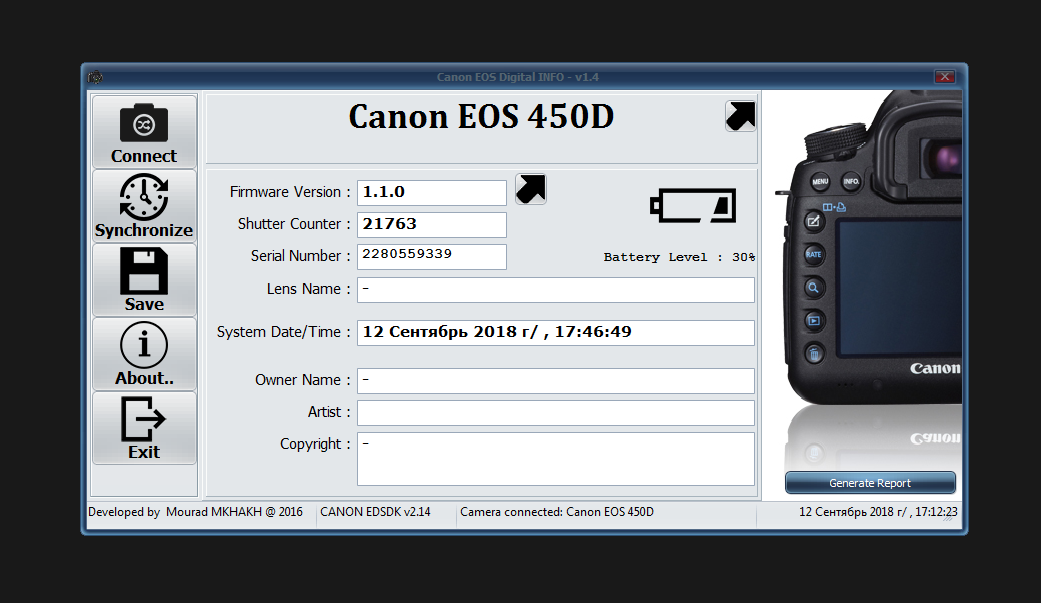Viewport: 1041px width, 603px height.
Task: Focus the Lens Name field
Action: (555, 290)
